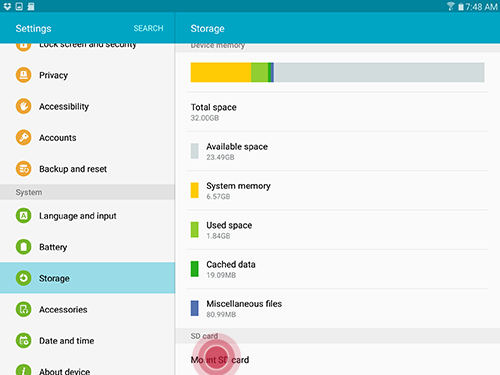Screen dimensions: 500x375
Task: Tap Cached data to clear cache
Action: tap(337, 269)
